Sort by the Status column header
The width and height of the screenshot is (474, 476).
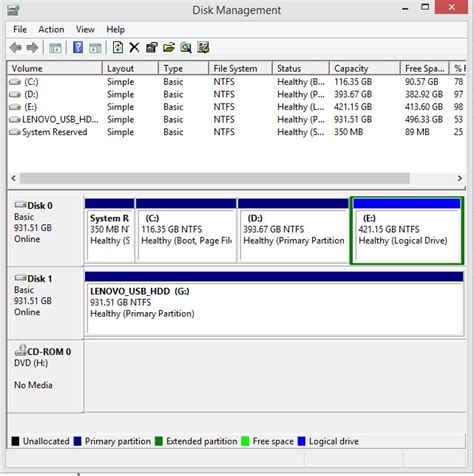coord(301,69)
